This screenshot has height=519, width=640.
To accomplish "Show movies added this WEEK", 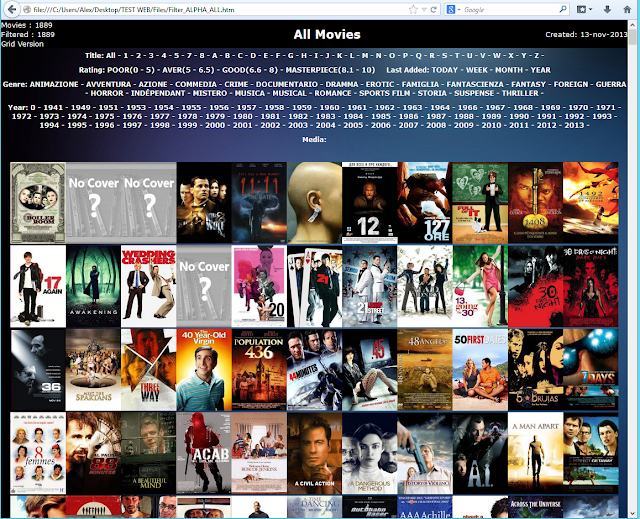I will click(477, 70).
